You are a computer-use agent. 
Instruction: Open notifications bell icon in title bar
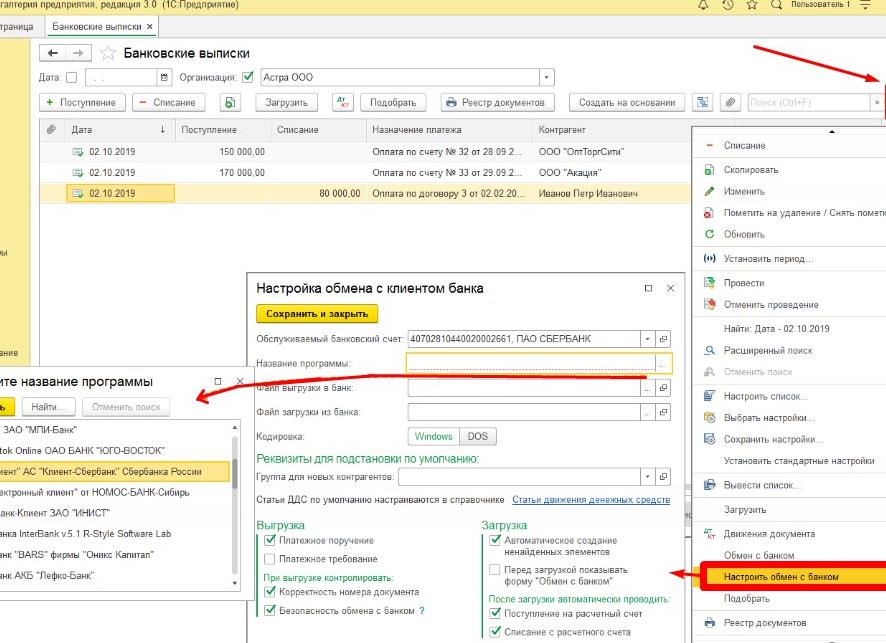point(703,5)
